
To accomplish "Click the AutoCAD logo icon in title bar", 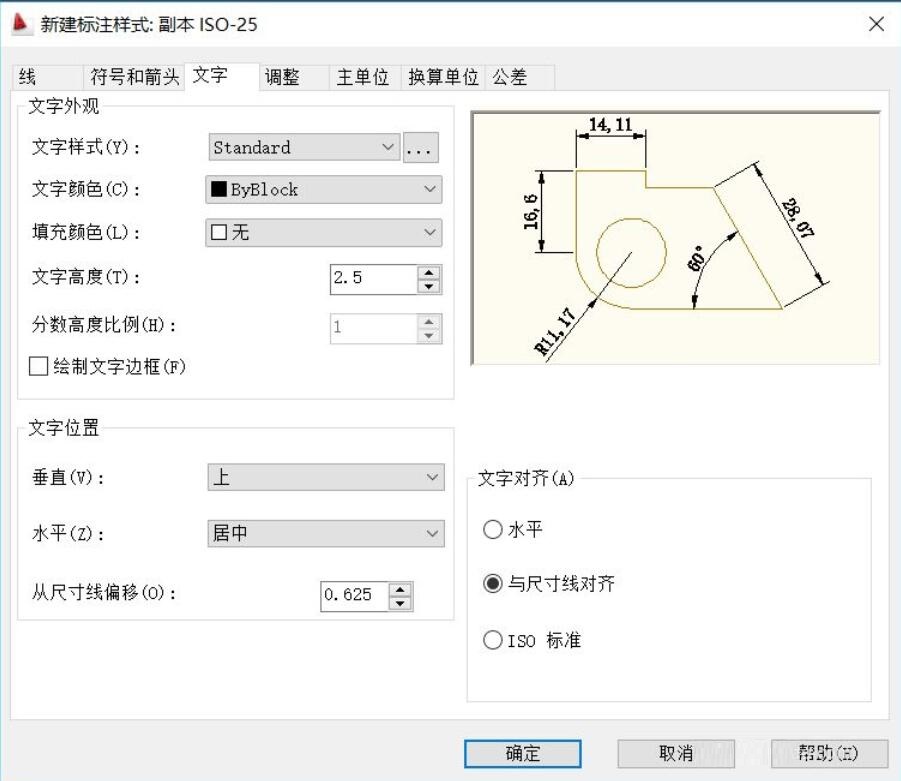I will (21, 24).
